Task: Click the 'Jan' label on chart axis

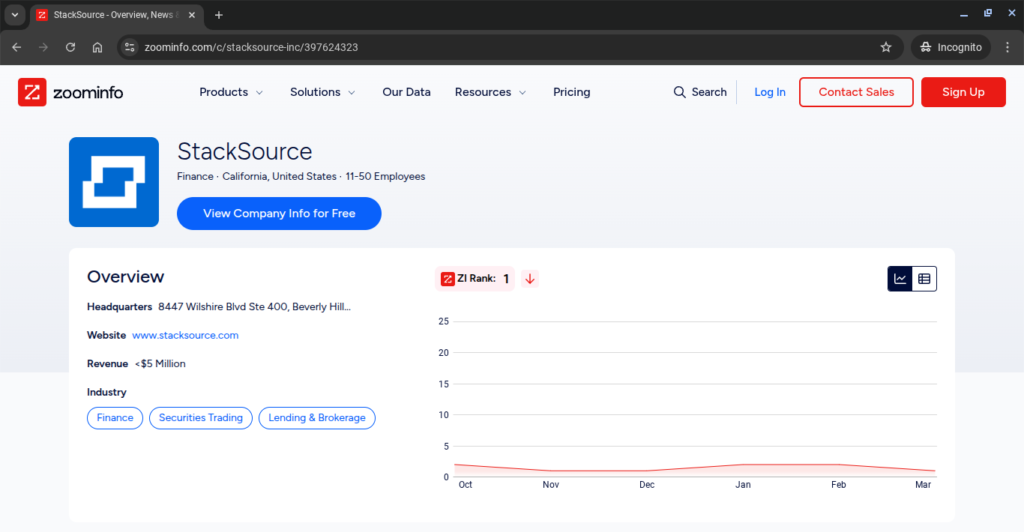Action: 743,484
